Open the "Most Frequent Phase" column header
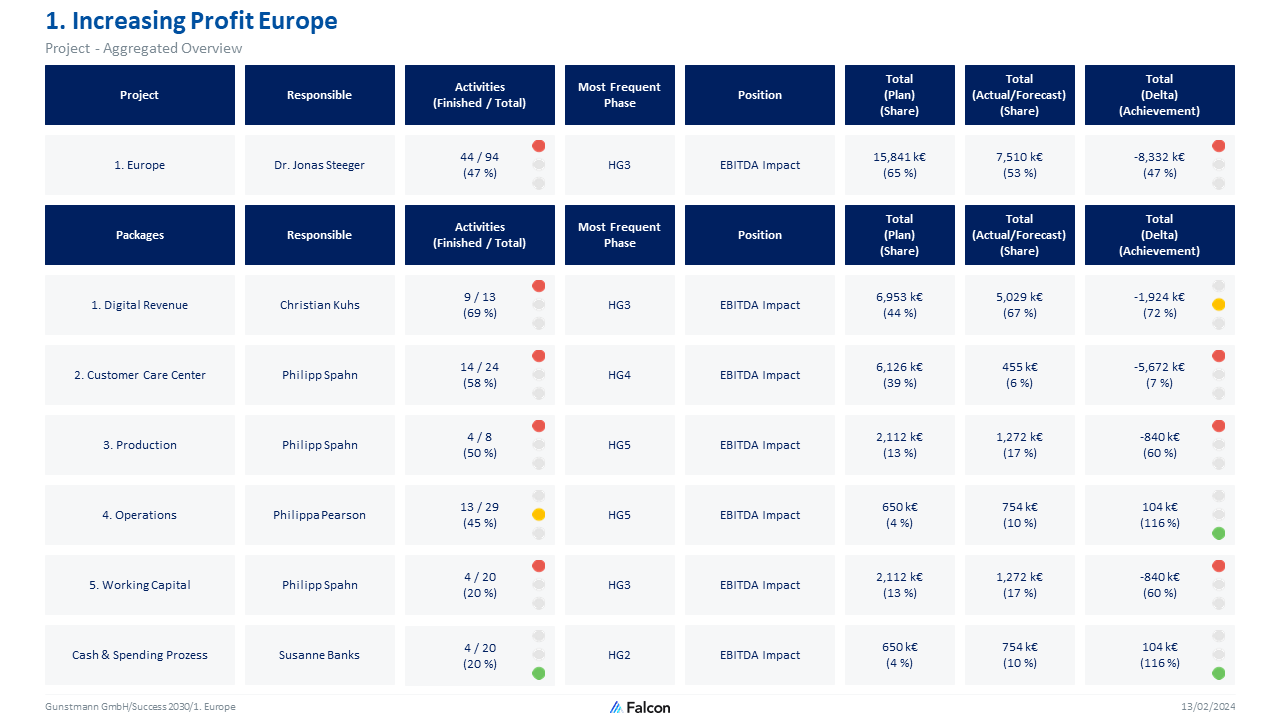The image size is (1280, 720). coord(619,95)
